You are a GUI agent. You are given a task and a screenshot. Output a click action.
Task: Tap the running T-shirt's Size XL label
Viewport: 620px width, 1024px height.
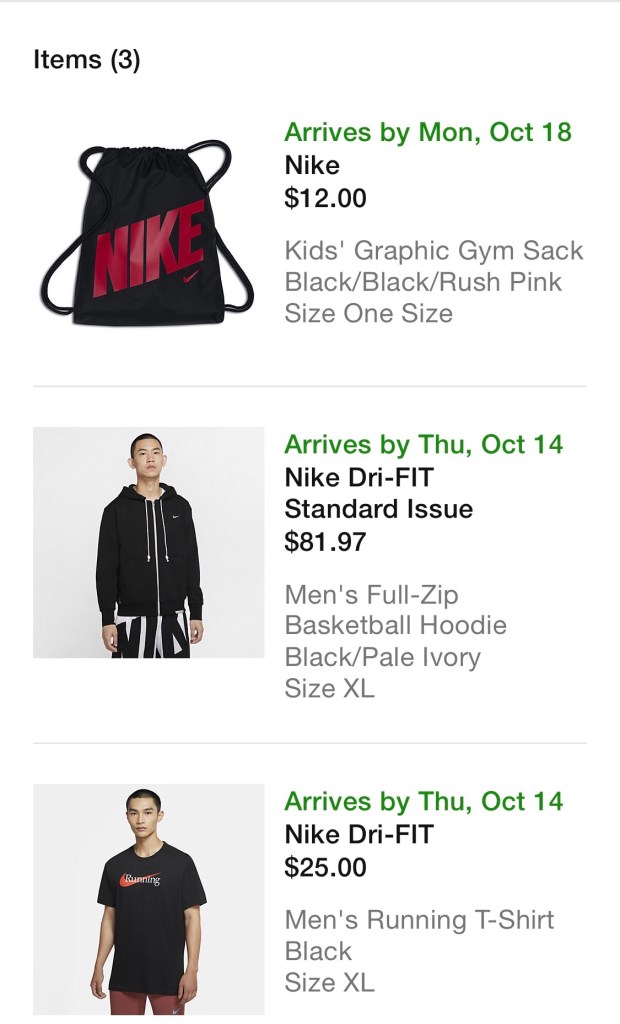(x=329, y=983)
